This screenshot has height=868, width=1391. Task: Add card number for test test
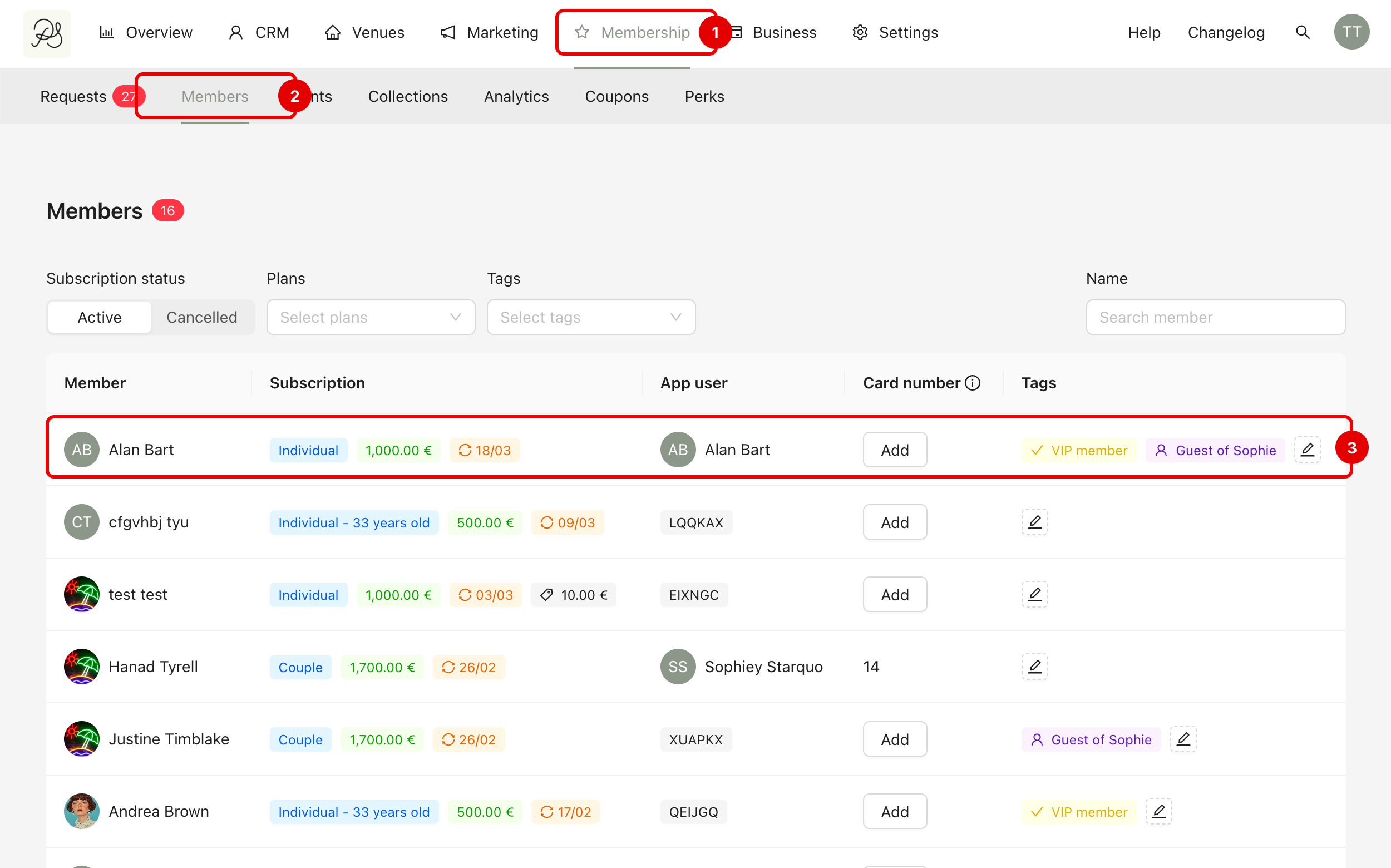pyautogui.click(x=895, y=595)
